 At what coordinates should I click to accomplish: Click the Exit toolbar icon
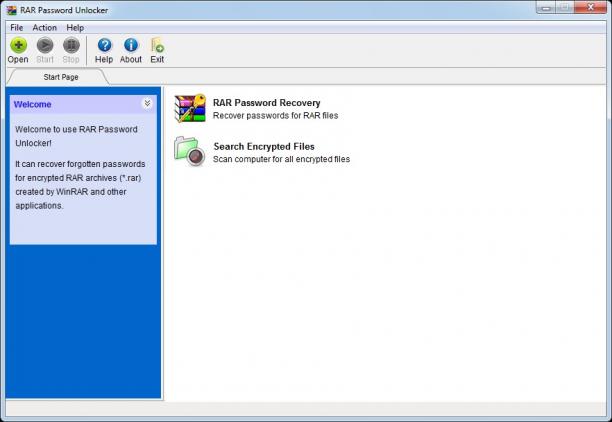point(157,45)
